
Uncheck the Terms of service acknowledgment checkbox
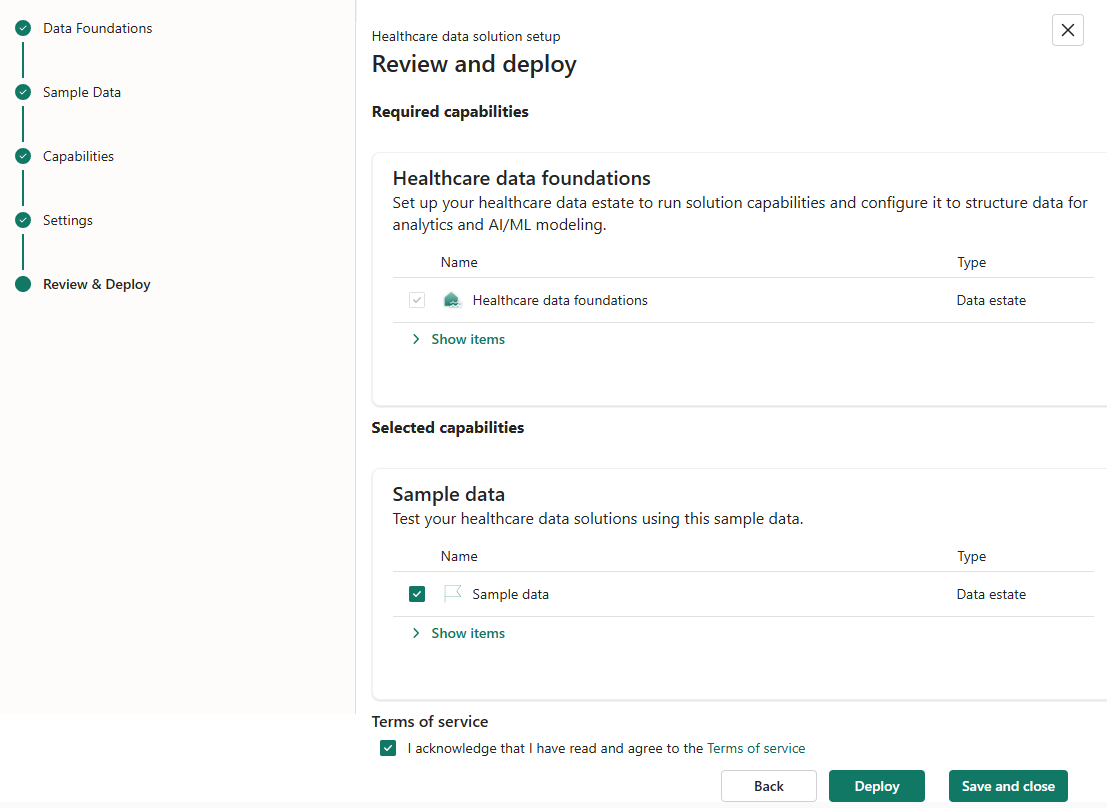[x=387, y=747]
